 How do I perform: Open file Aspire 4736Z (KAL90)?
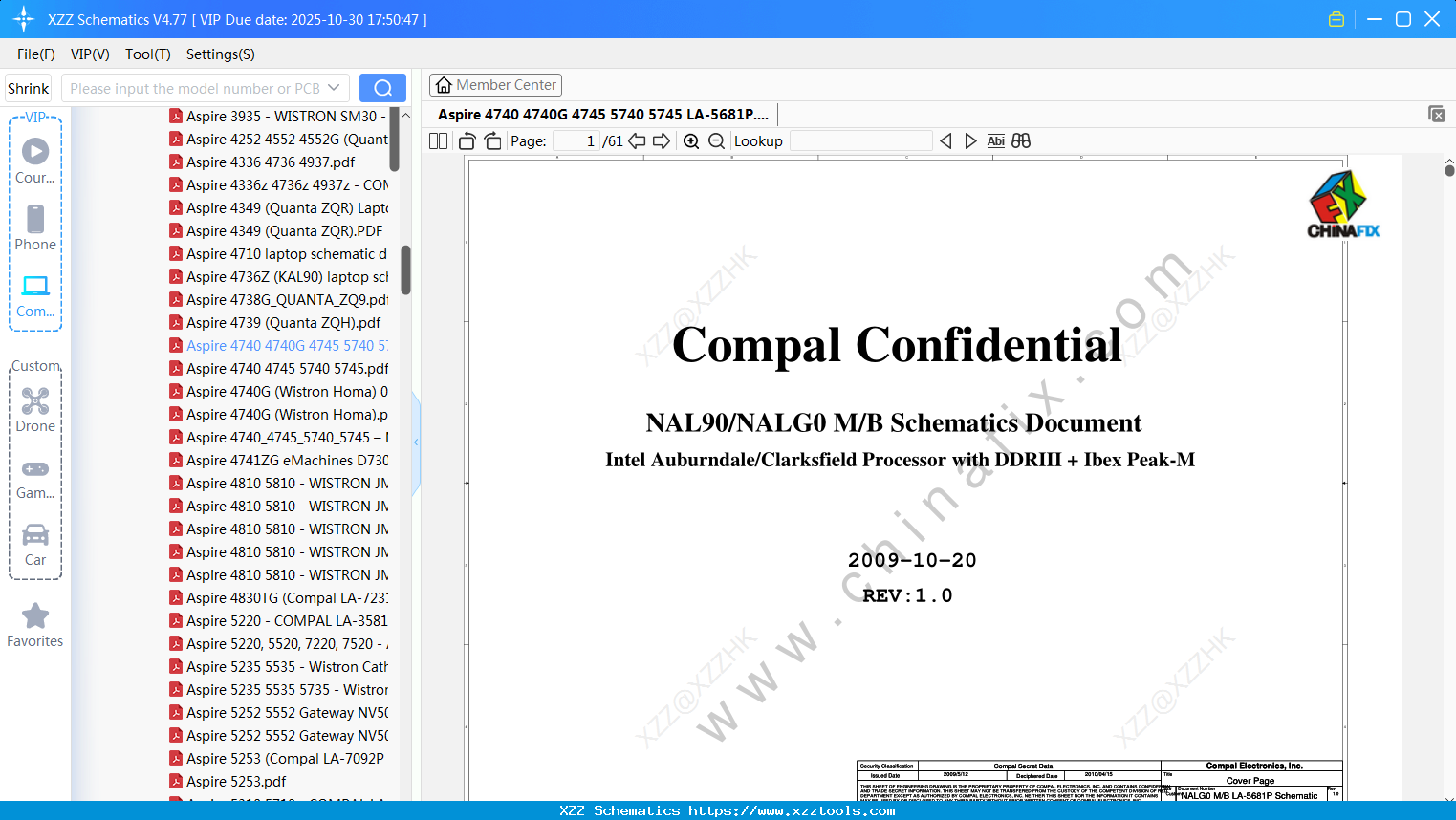(x=278, y=276)
